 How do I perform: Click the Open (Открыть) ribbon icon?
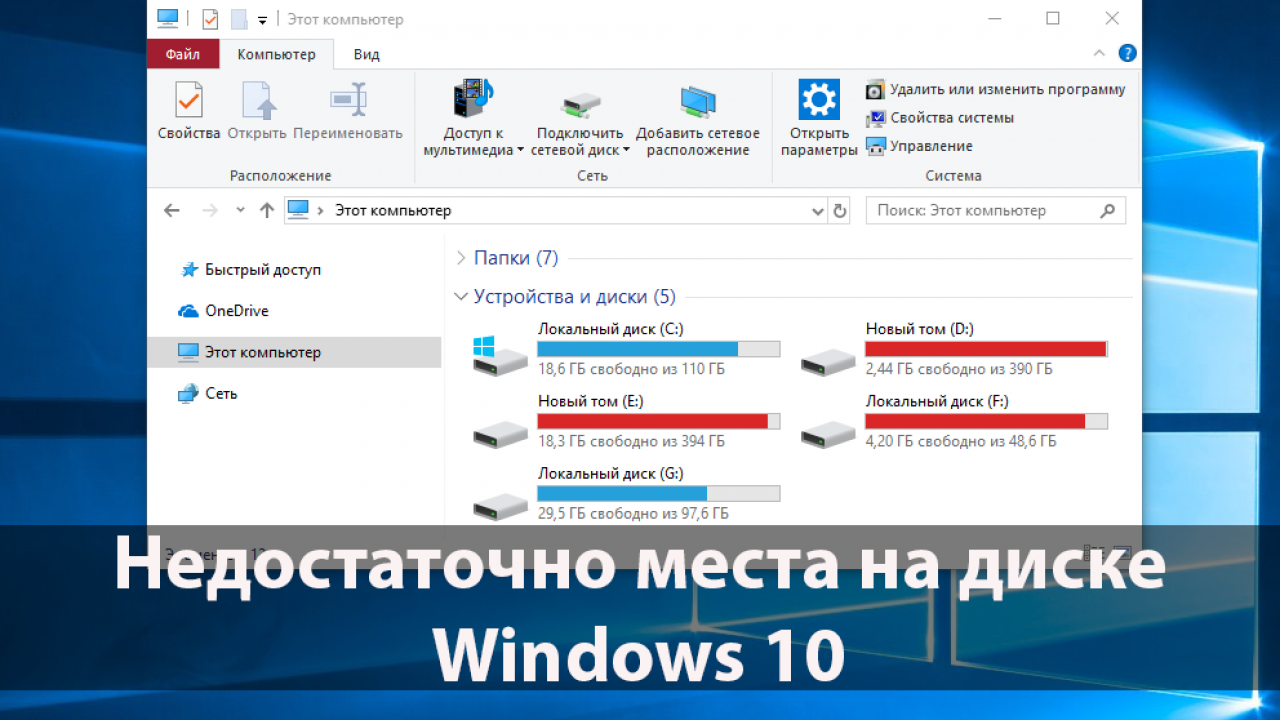pos(257,100)
